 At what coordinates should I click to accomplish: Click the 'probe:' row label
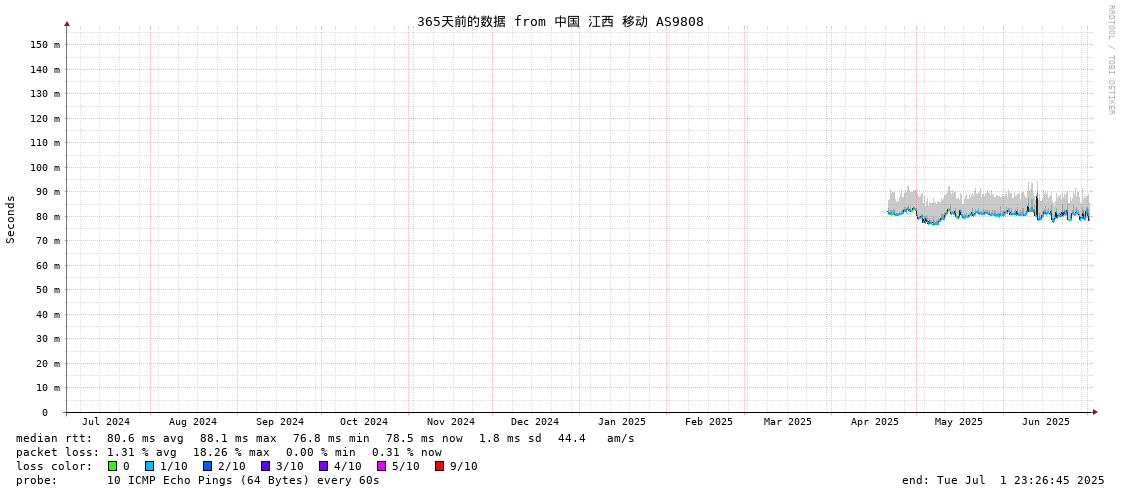pyautogui.click(x=36, y=481)
